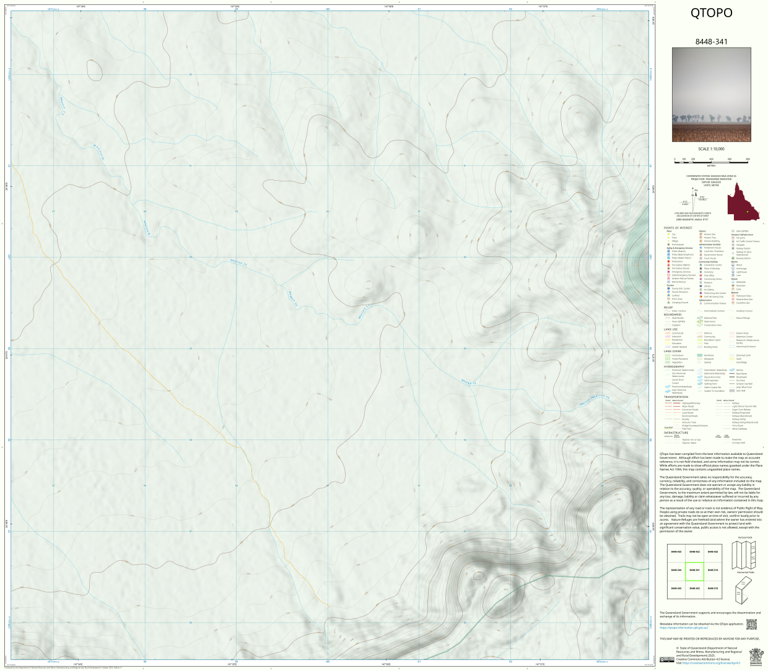
Task: Select the map sheet number 8448-341 heading
Action: (x=711, y=42)
